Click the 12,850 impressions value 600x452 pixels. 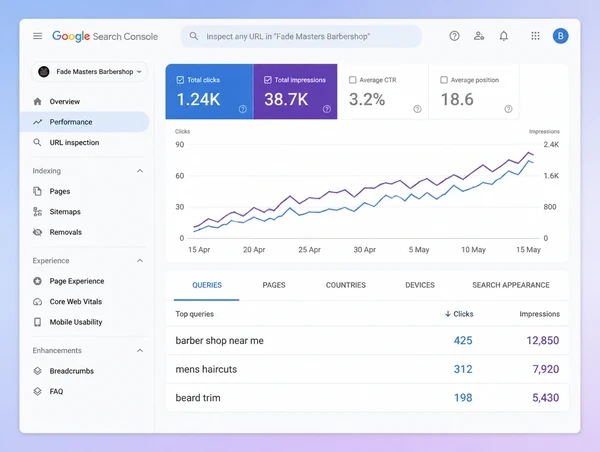pyautogui.click(x=543, y=340)
